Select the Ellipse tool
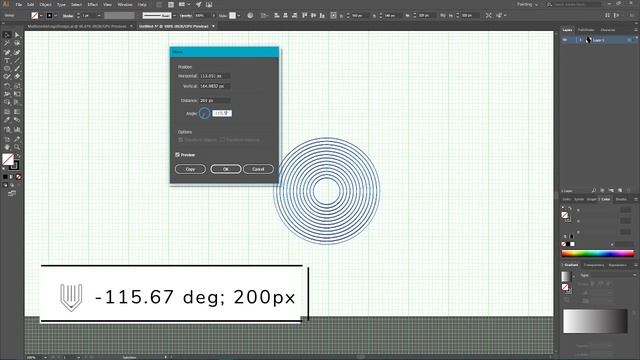 [7, 69]
